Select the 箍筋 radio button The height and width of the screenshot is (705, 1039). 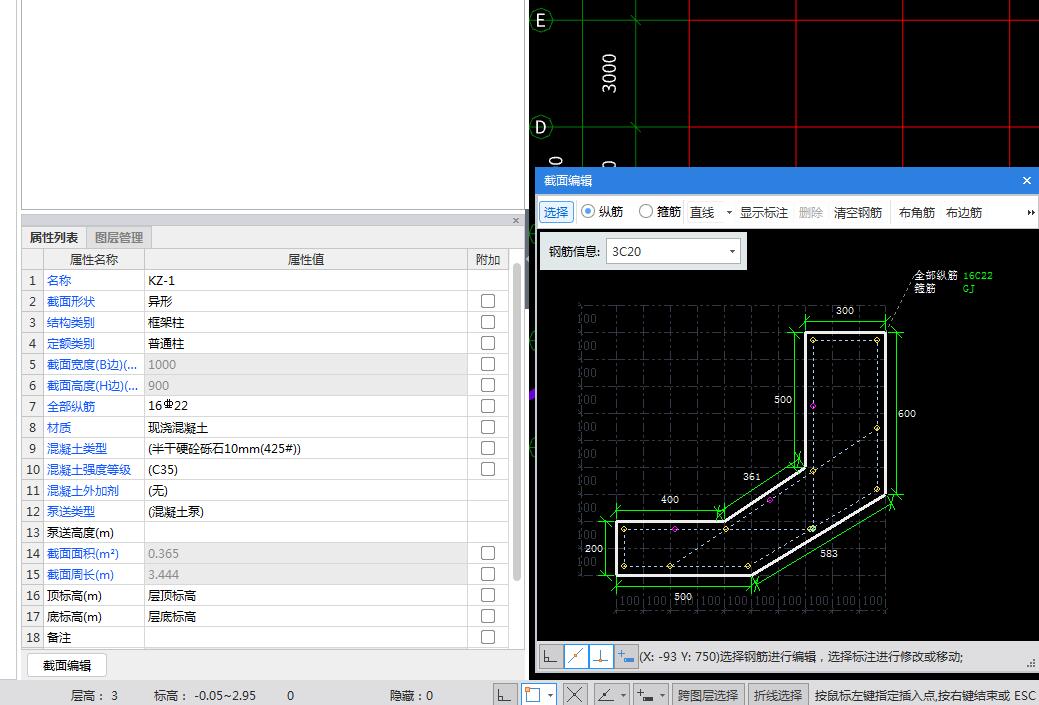(x=645, y=211)
